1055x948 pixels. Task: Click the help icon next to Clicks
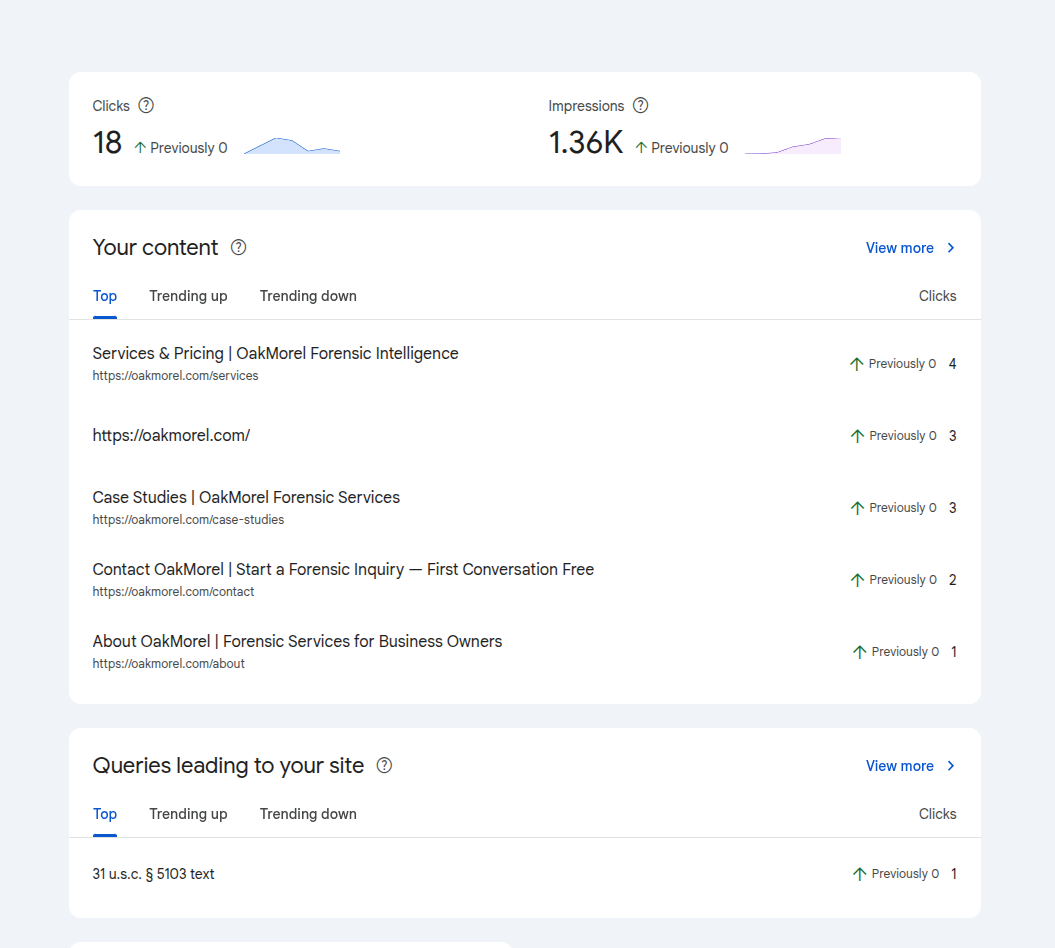tap(146, 105)
